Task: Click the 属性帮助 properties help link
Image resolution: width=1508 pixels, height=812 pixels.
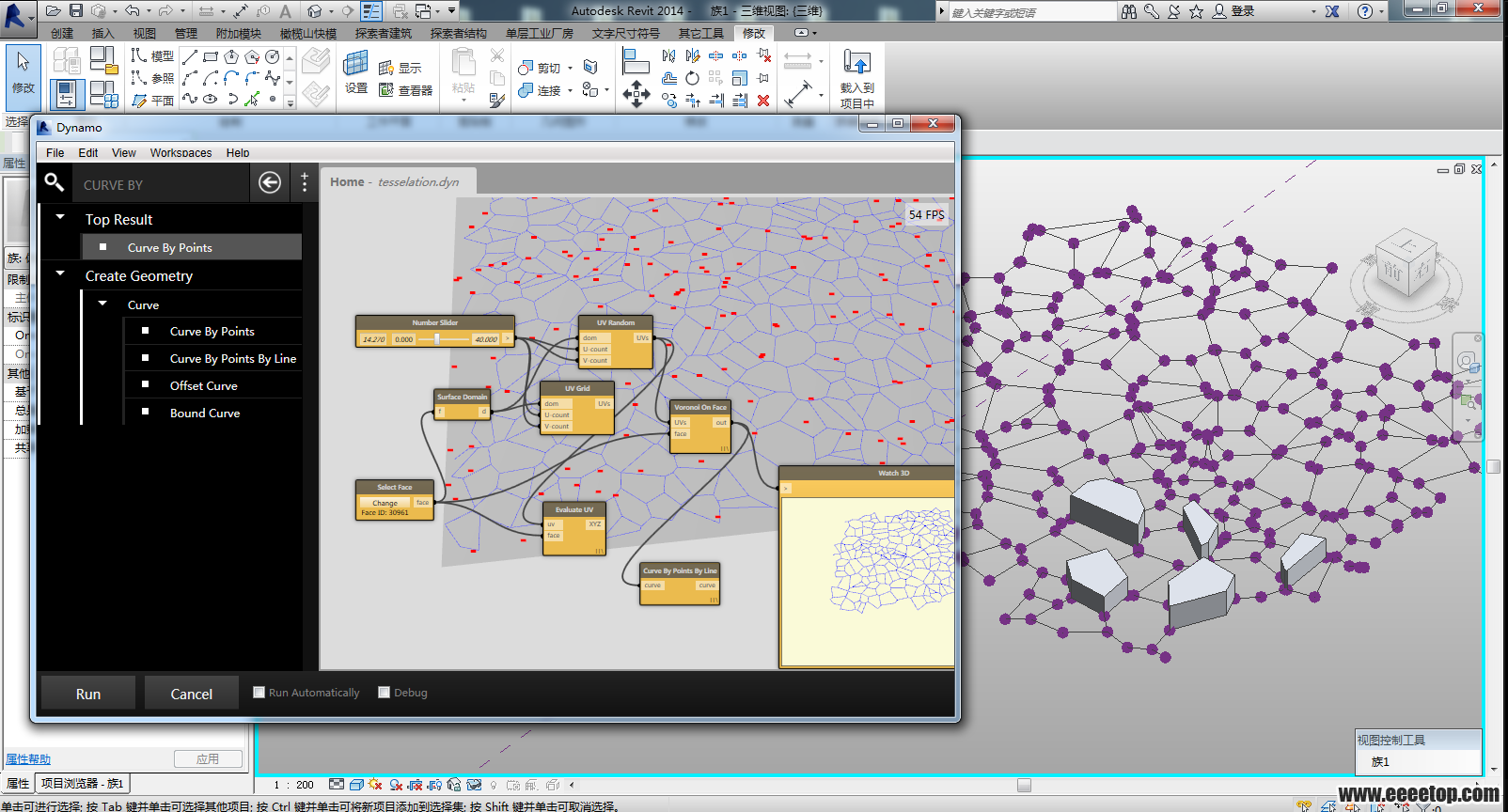Action: 28,759
